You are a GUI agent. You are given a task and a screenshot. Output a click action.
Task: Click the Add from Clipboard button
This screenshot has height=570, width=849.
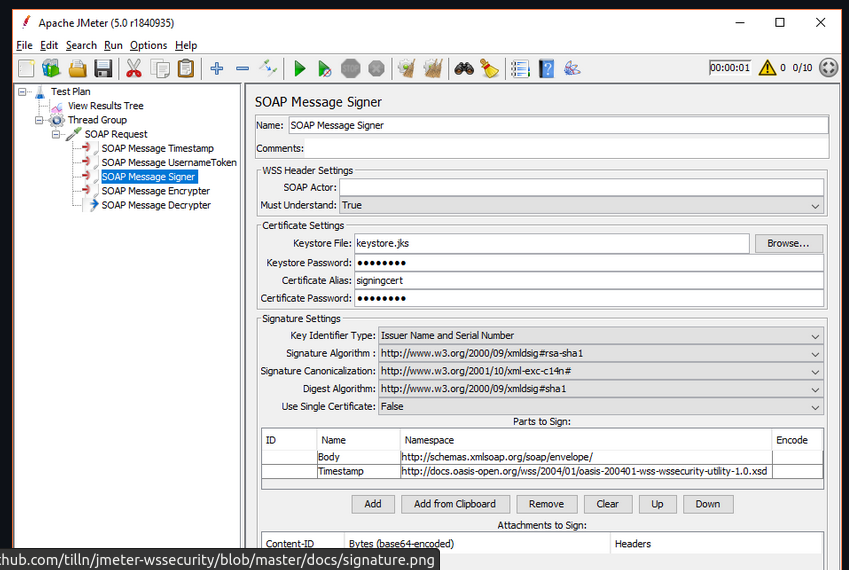(x=455, y=504)
